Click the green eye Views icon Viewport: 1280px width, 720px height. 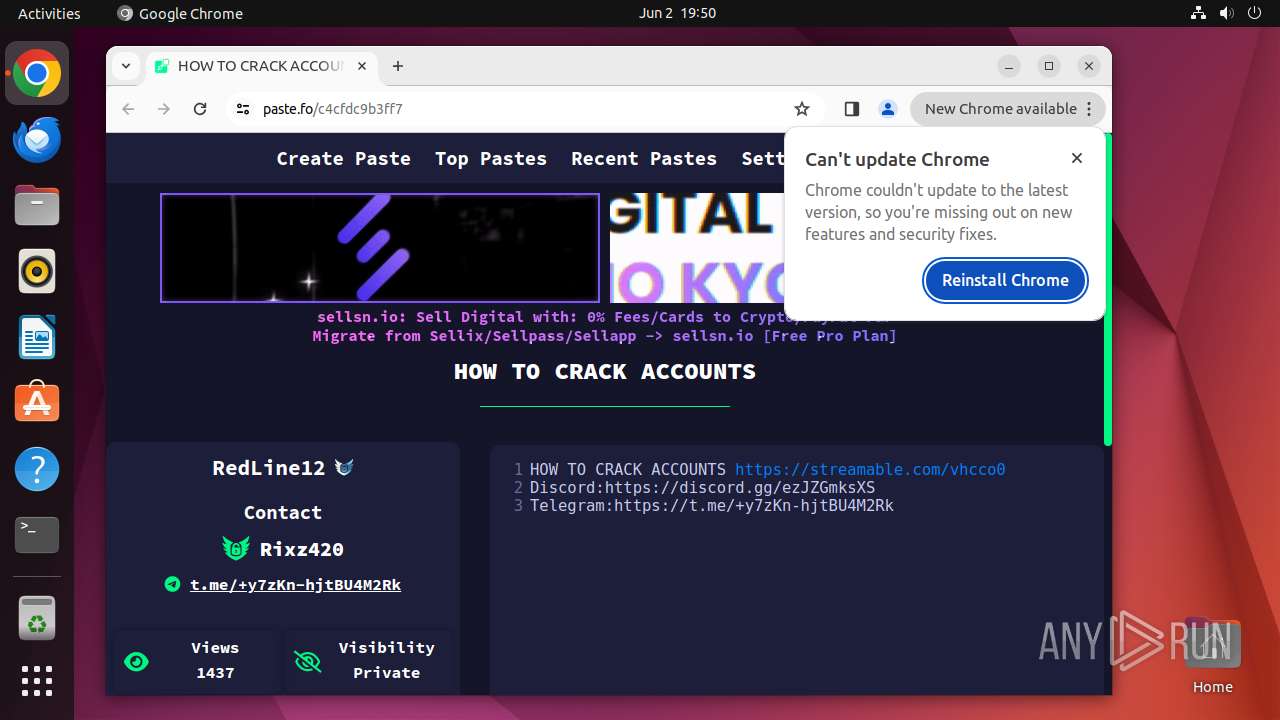coord(136,661)
